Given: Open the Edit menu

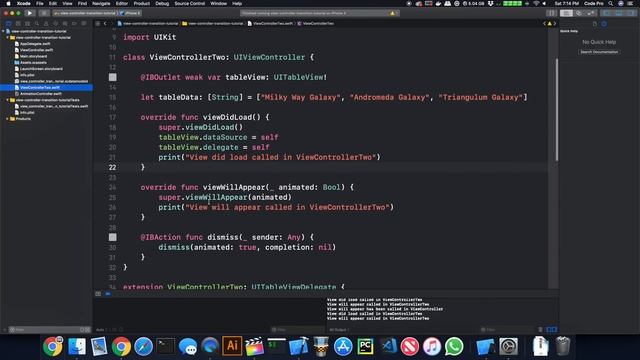Looking at the screenshot, I should pos(53,3).
